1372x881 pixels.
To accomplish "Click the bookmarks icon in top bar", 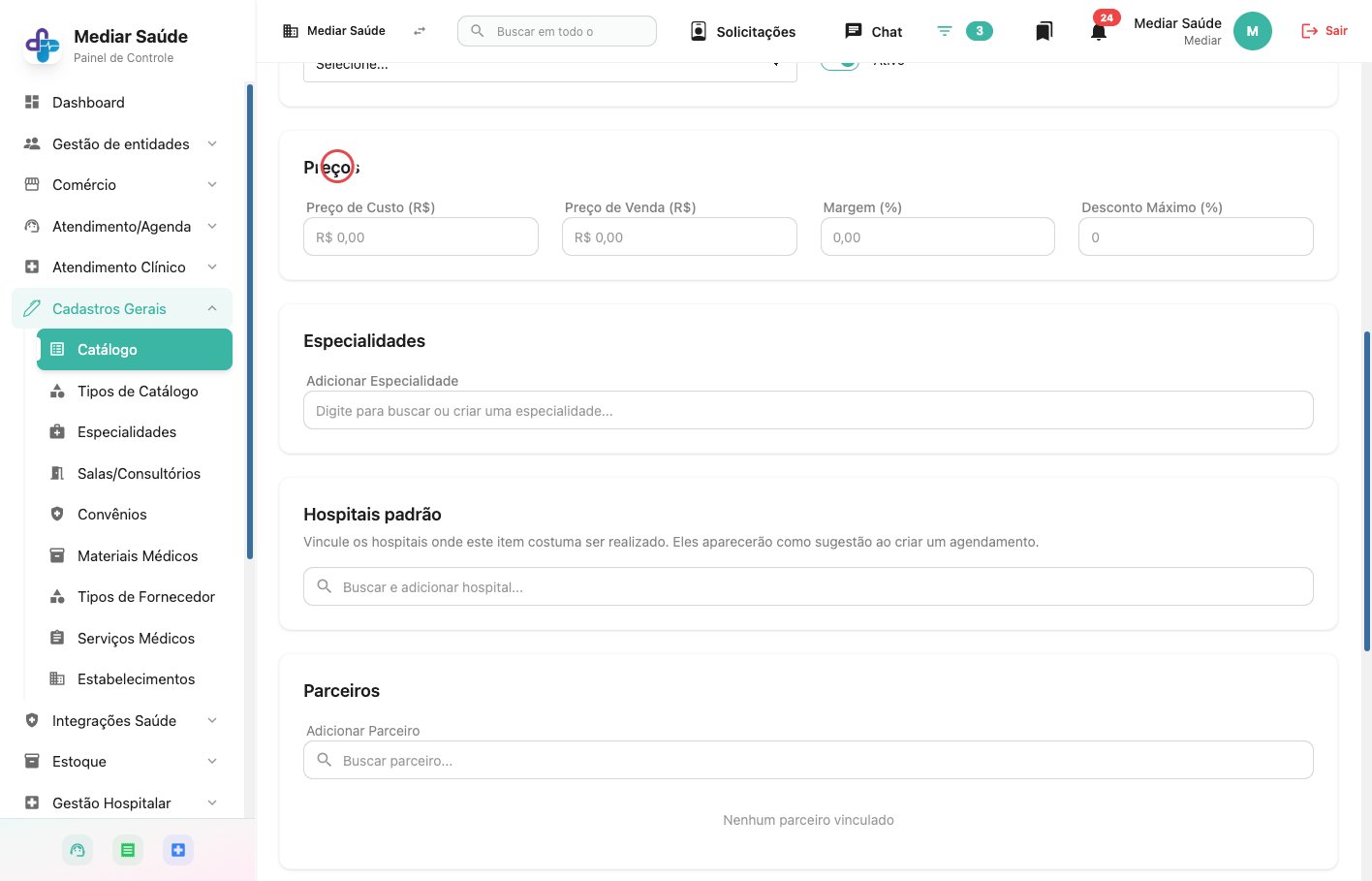I will click(1044, 31).
